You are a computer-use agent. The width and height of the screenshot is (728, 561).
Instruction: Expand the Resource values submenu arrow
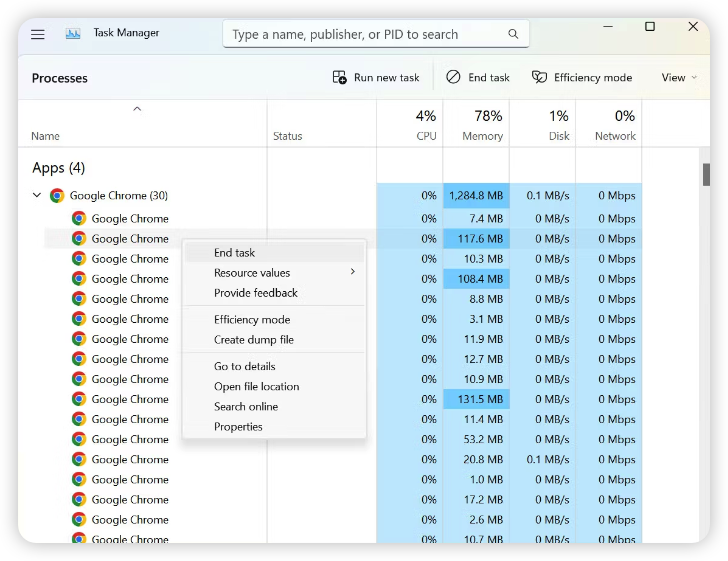pos(353,272)
